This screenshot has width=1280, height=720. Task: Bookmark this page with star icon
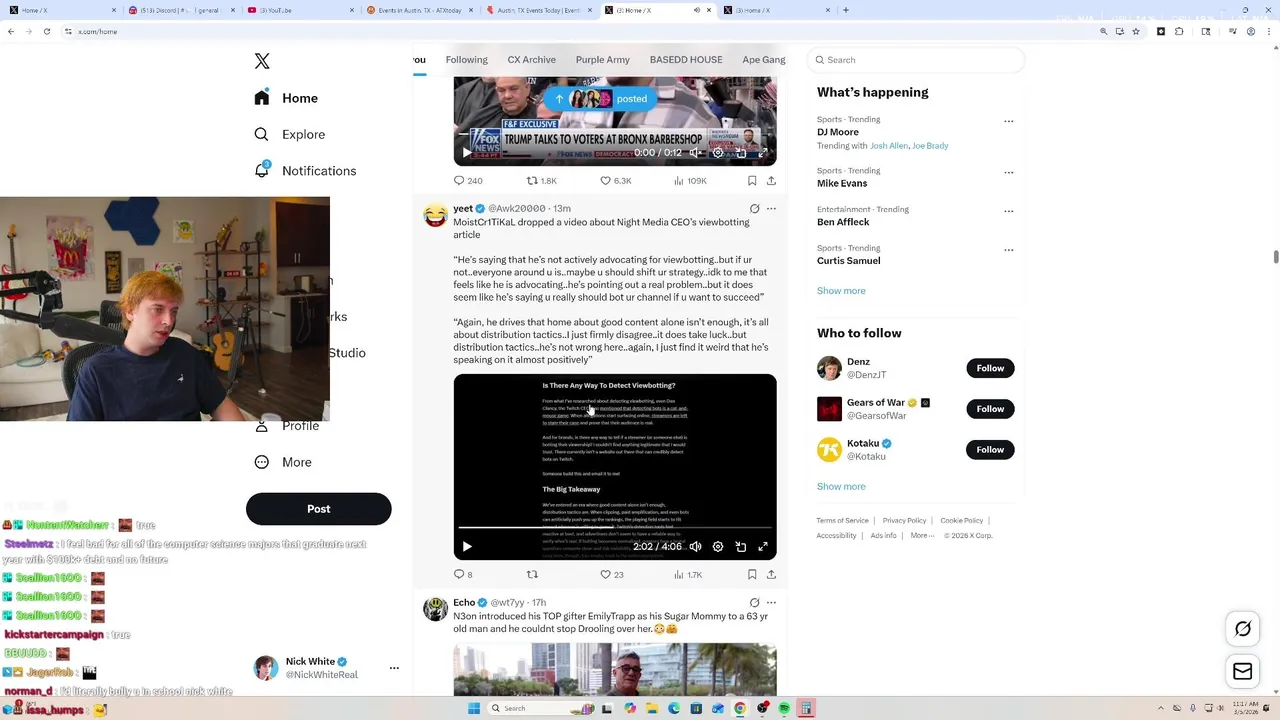[1136, 31]
